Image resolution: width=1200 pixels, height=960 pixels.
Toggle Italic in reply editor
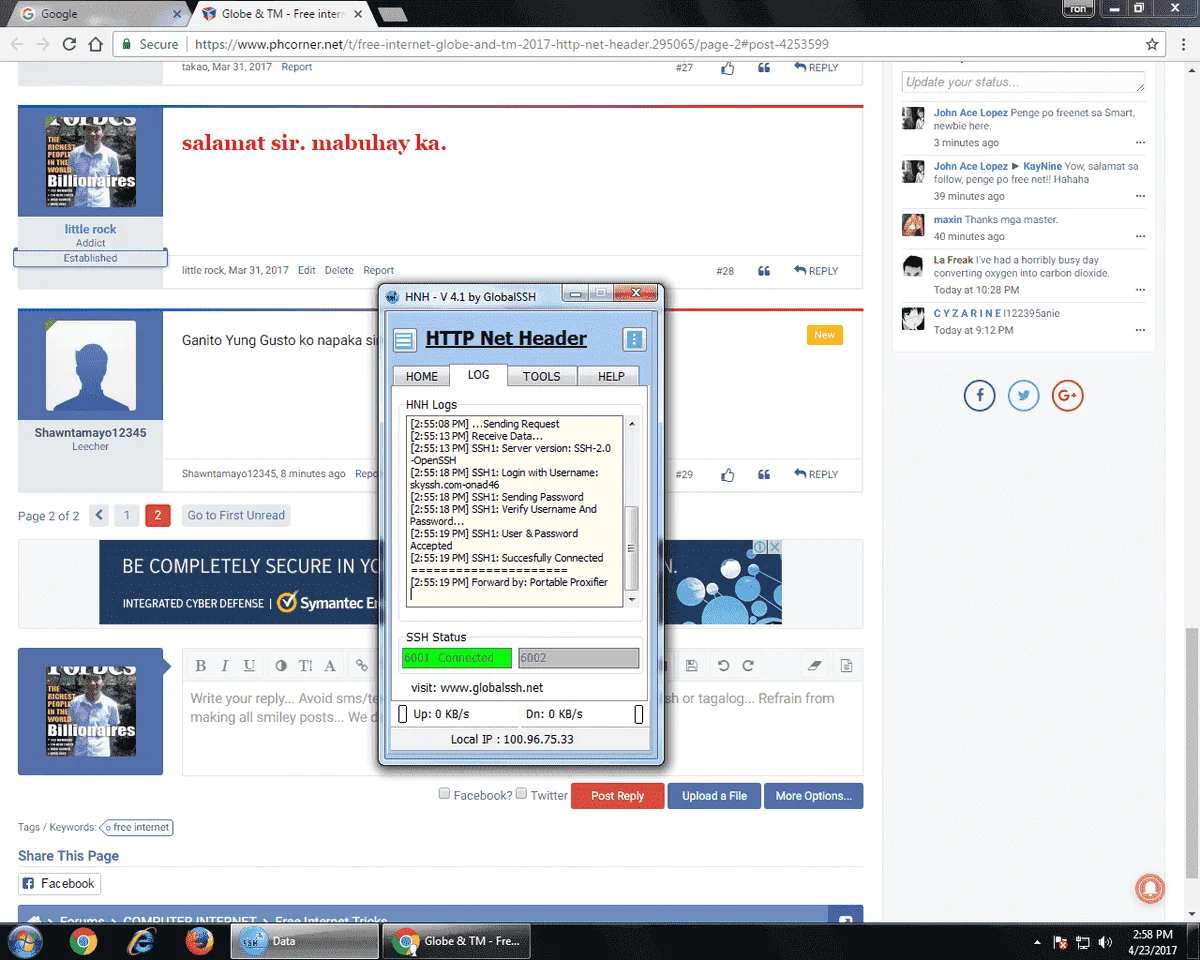click(225, 665)
